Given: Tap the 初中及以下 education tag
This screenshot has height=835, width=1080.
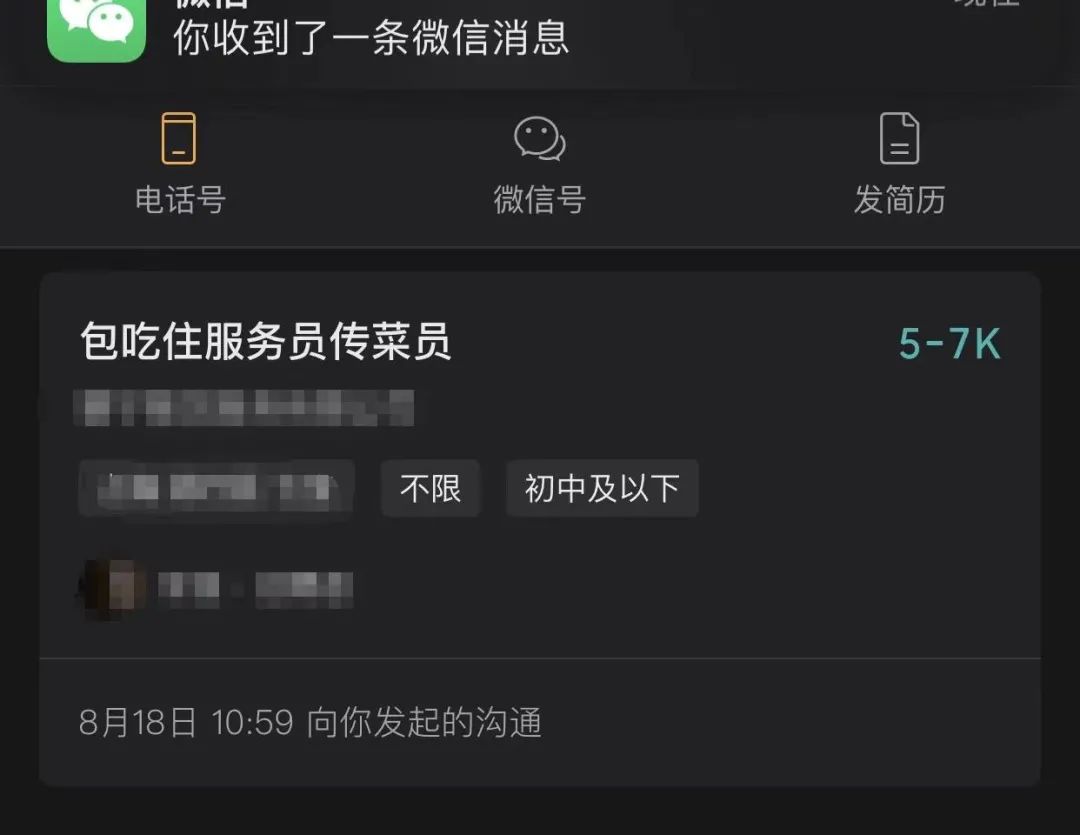Looking at the screenshot, I should 602,488.
